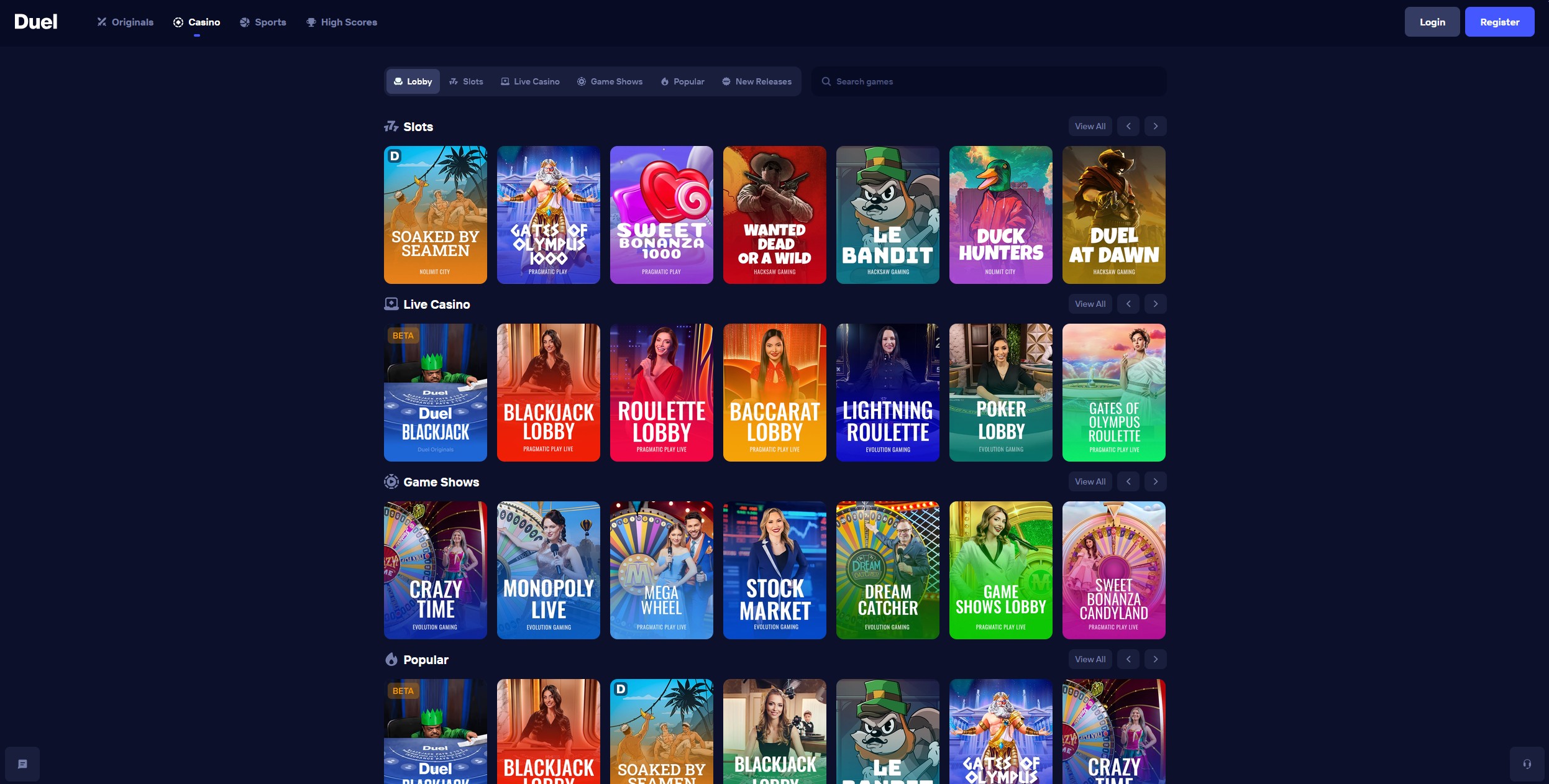Screen dimensions: 1549x784
Task: Click the Popular flame heading icon
Action: click(x=391, y=659)
